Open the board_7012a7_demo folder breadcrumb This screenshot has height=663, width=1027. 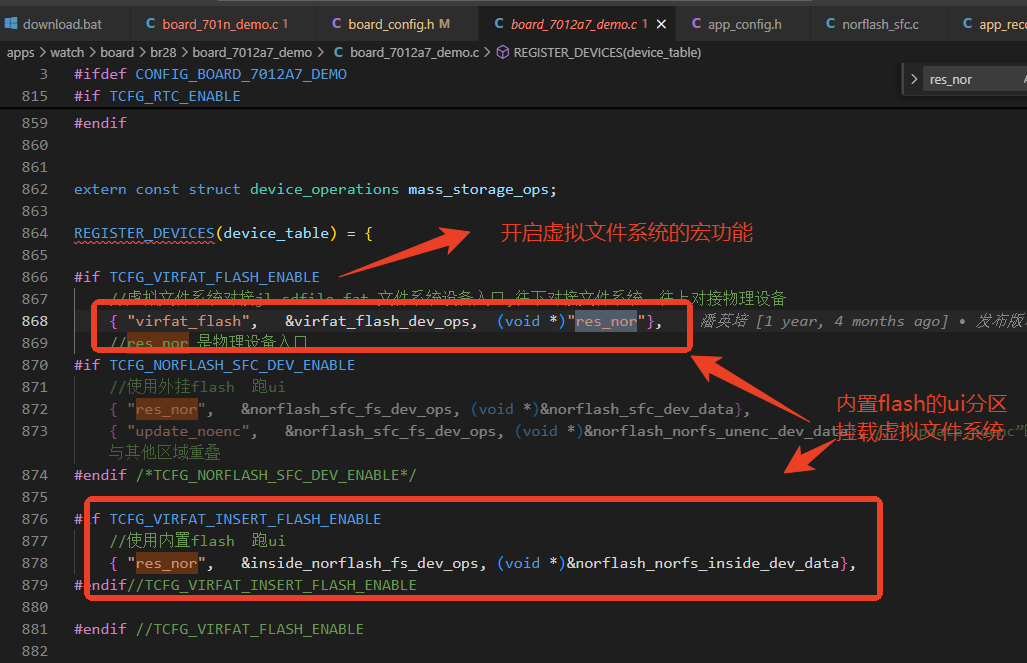click(x=252, y=52)
